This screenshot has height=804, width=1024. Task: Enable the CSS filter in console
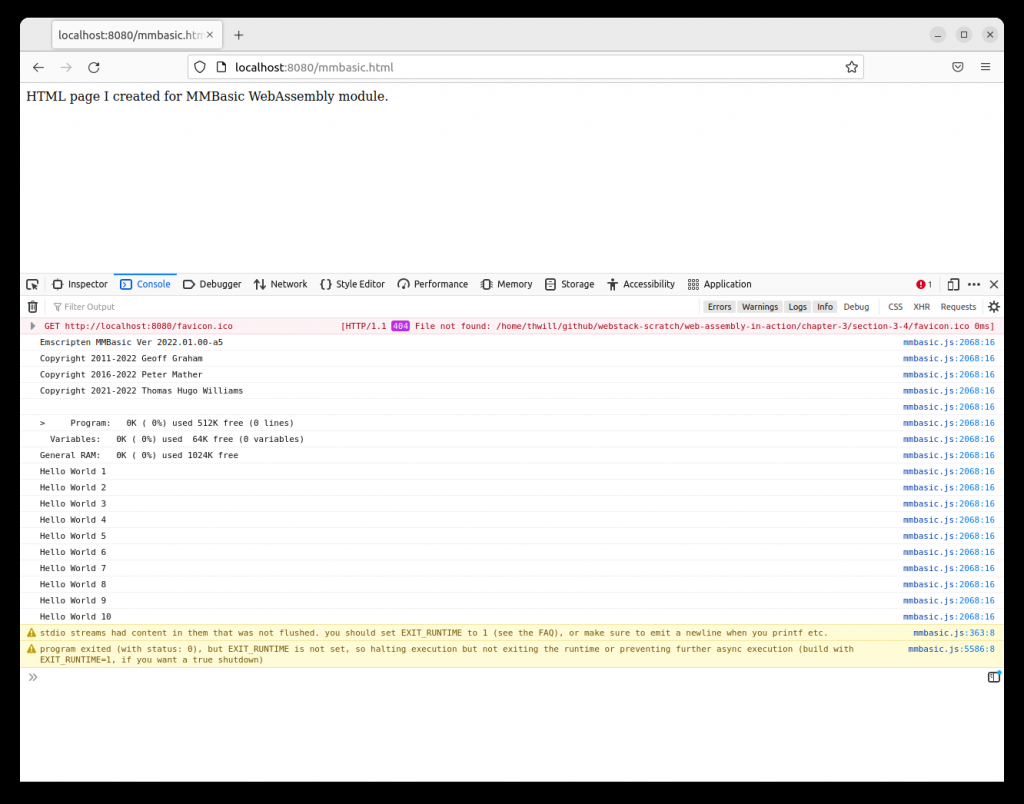point(895,307)
